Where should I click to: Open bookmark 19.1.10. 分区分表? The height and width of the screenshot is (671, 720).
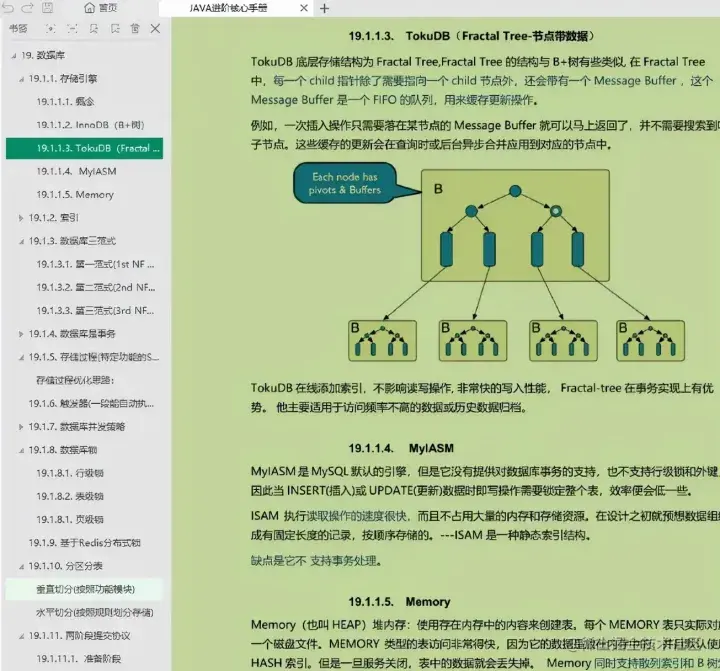click(66, 566)
